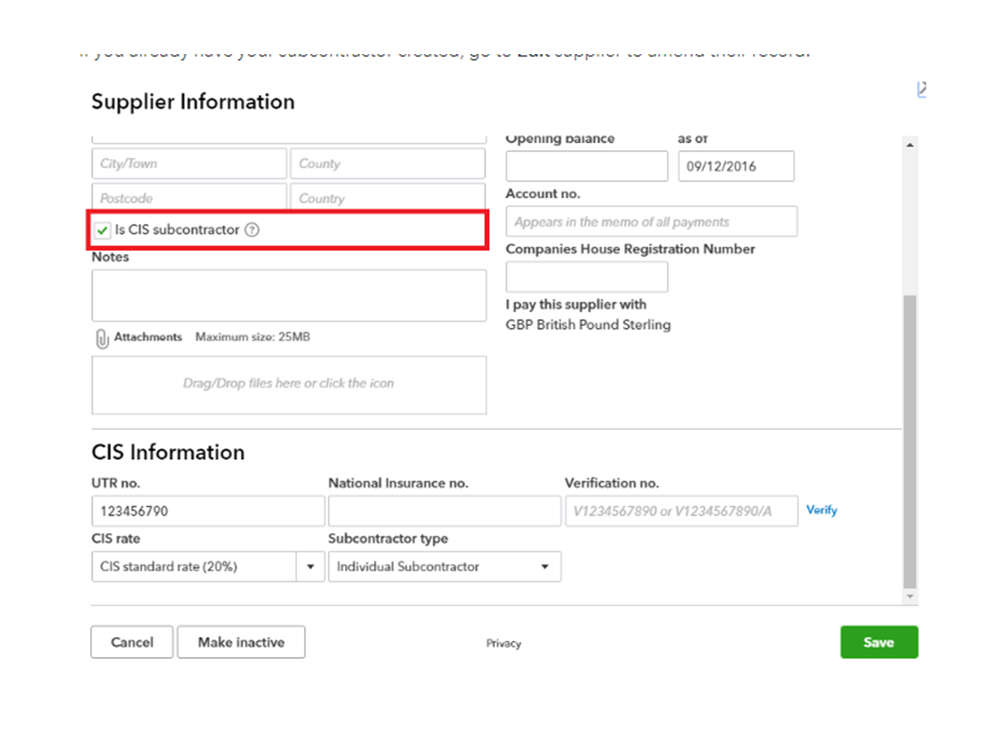Viewport: 999px width, 749px height.
Task: Focus the UTR no. field
Action: [208, 511]
